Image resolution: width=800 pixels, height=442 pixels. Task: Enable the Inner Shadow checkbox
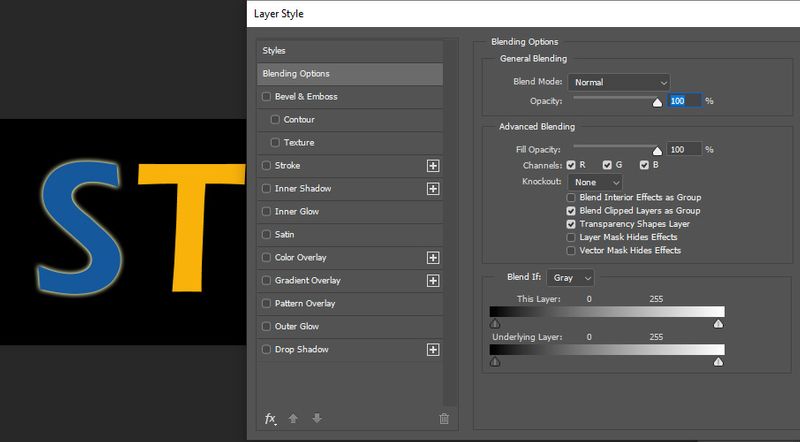[x=266, y=188]
